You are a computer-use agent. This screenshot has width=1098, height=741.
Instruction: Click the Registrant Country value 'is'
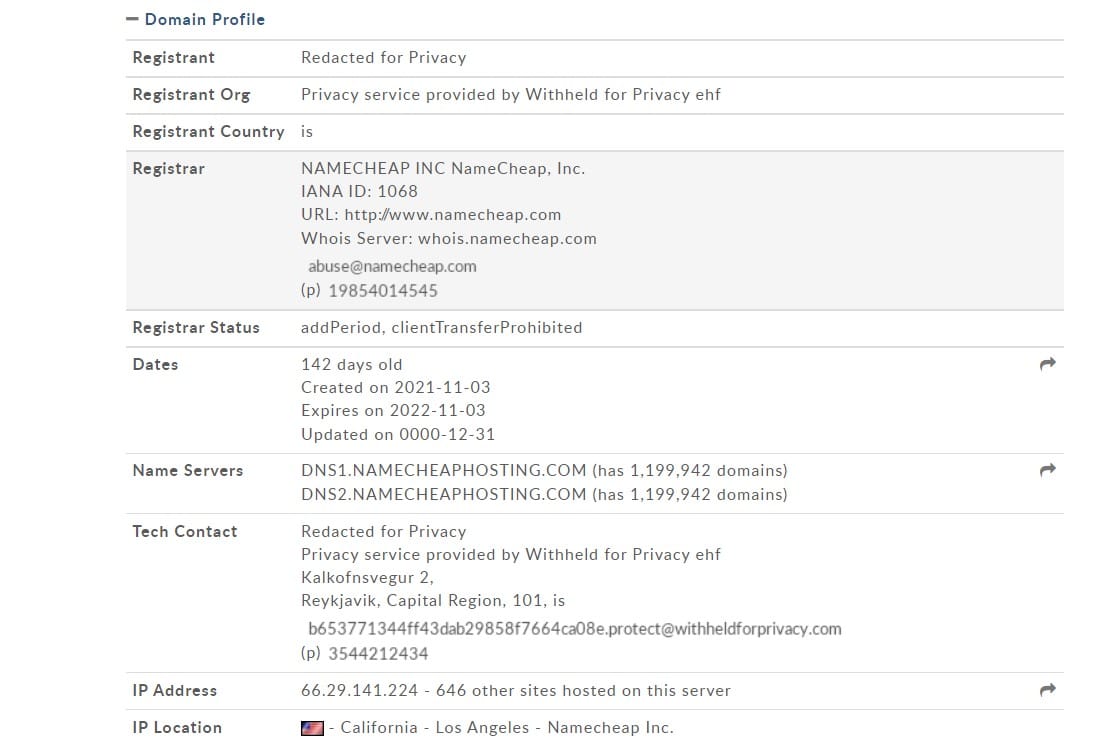point(307,132)
